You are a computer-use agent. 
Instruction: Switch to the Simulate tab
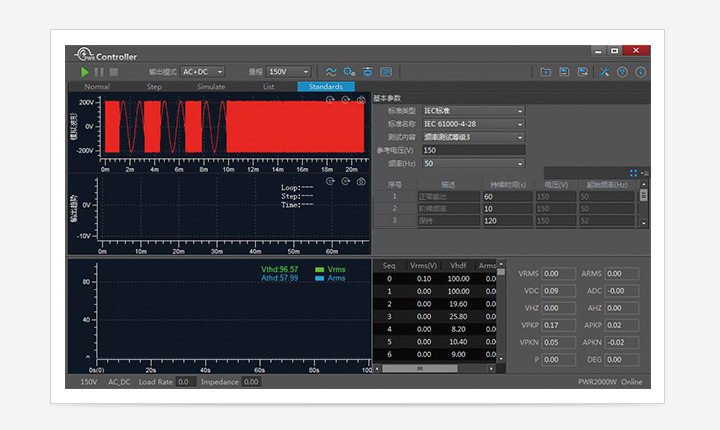[x=211, y=87]
